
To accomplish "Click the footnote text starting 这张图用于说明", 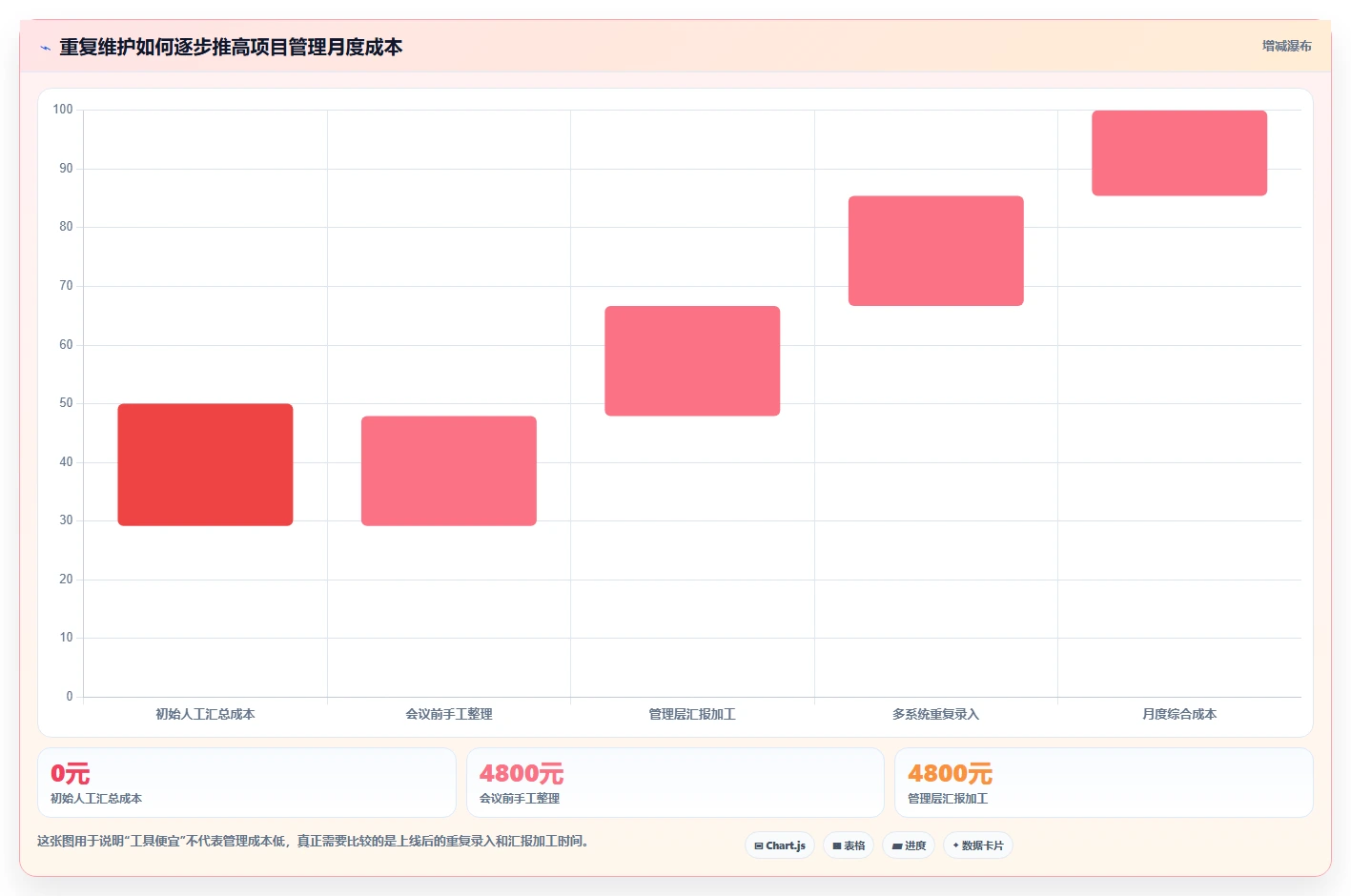I will point(313,841).
